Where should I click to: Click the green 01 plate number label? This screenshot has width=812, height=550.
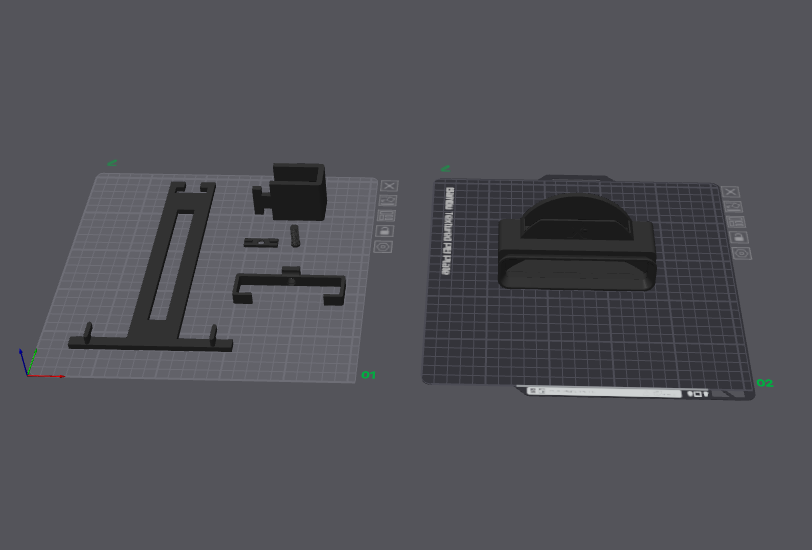368,375
